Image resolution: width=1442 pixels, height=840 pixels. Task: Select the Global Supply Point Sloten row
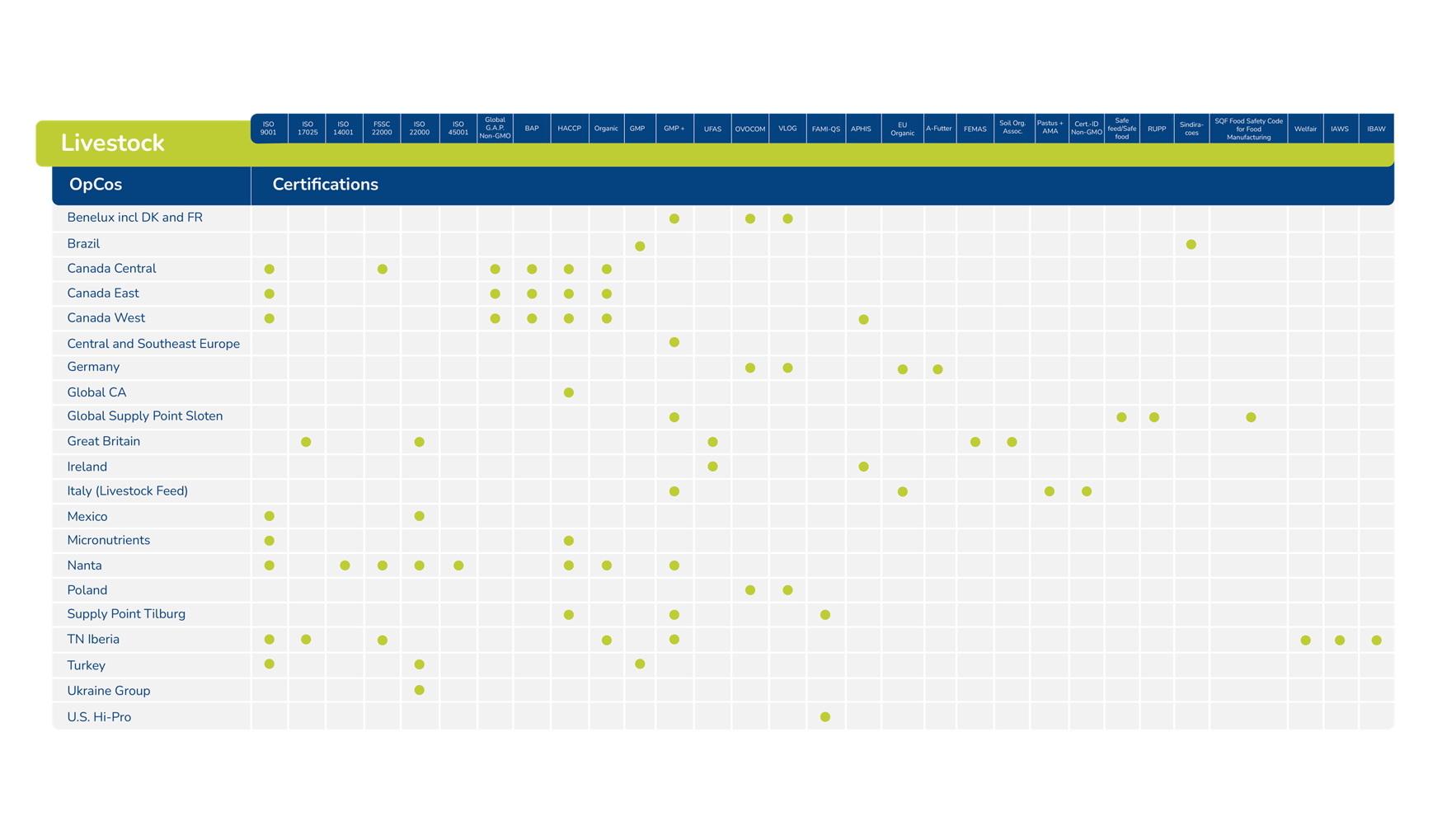coord(145,416)
